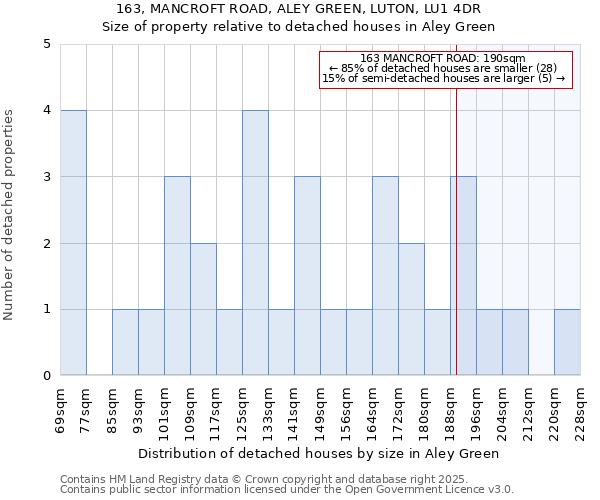Click the '204sqm' x-axis tick label

(x=502, y=415)
